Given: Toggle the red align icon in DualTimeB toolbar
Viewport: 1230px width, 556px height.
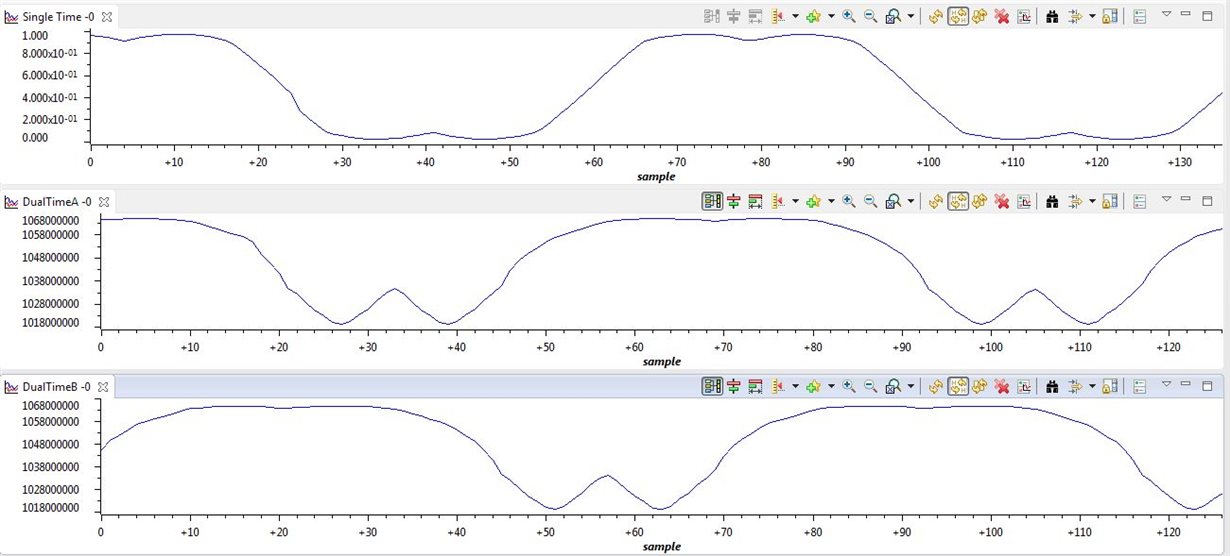Looking at the screenshot, I should (x=733, y=385).
